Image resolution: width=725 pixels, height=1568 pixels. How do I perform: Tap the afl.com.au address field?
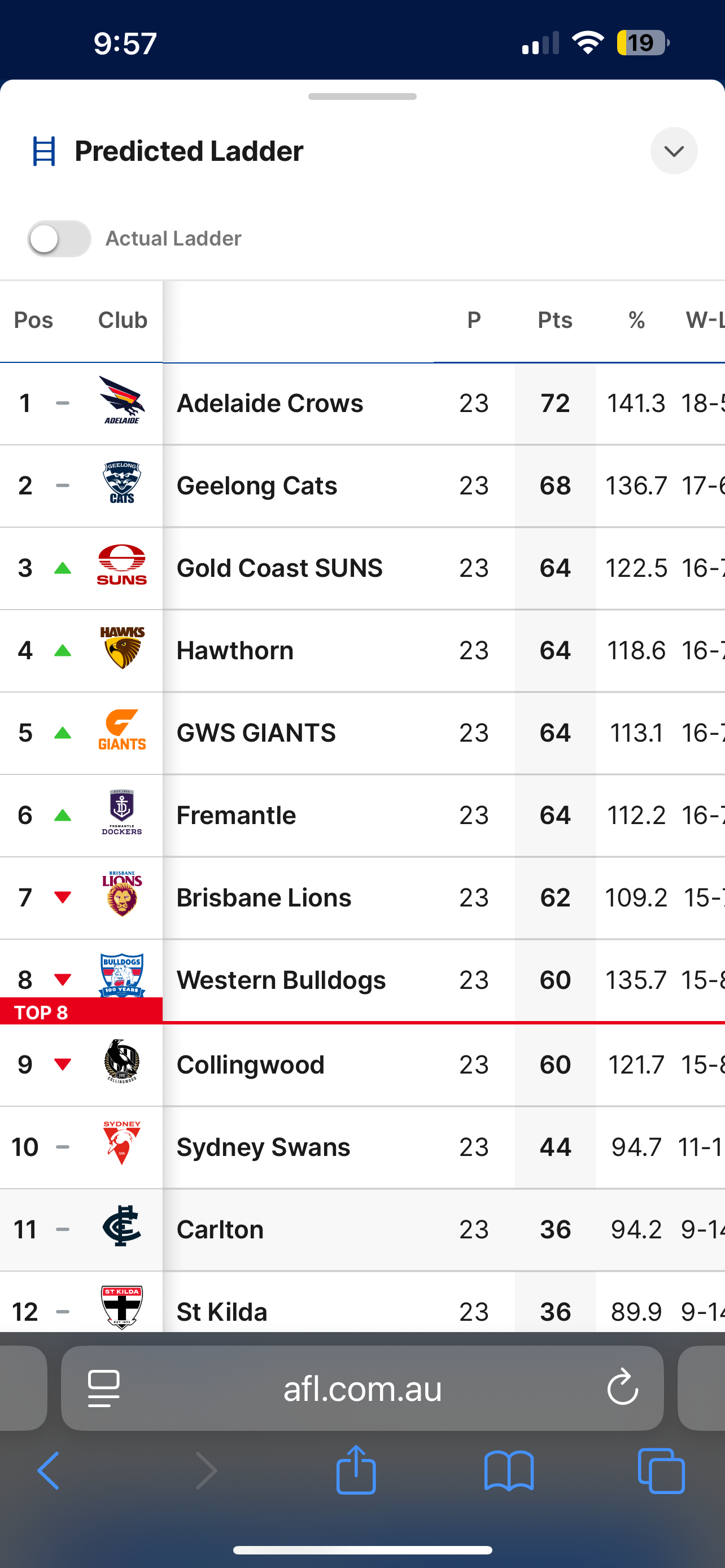pos(362,1388)
